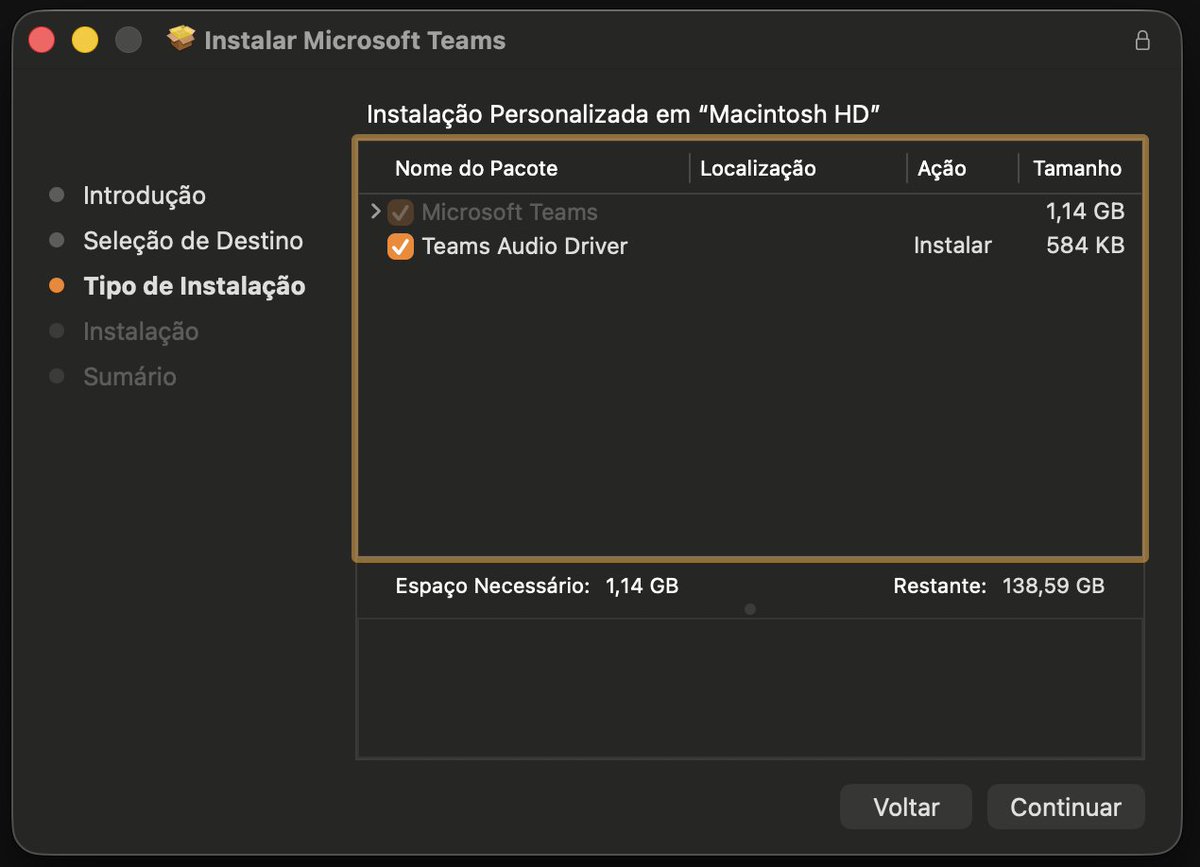1200x867 pixels.
Task: Click the splitter handle dot below space info
Action: coord(750,609)
